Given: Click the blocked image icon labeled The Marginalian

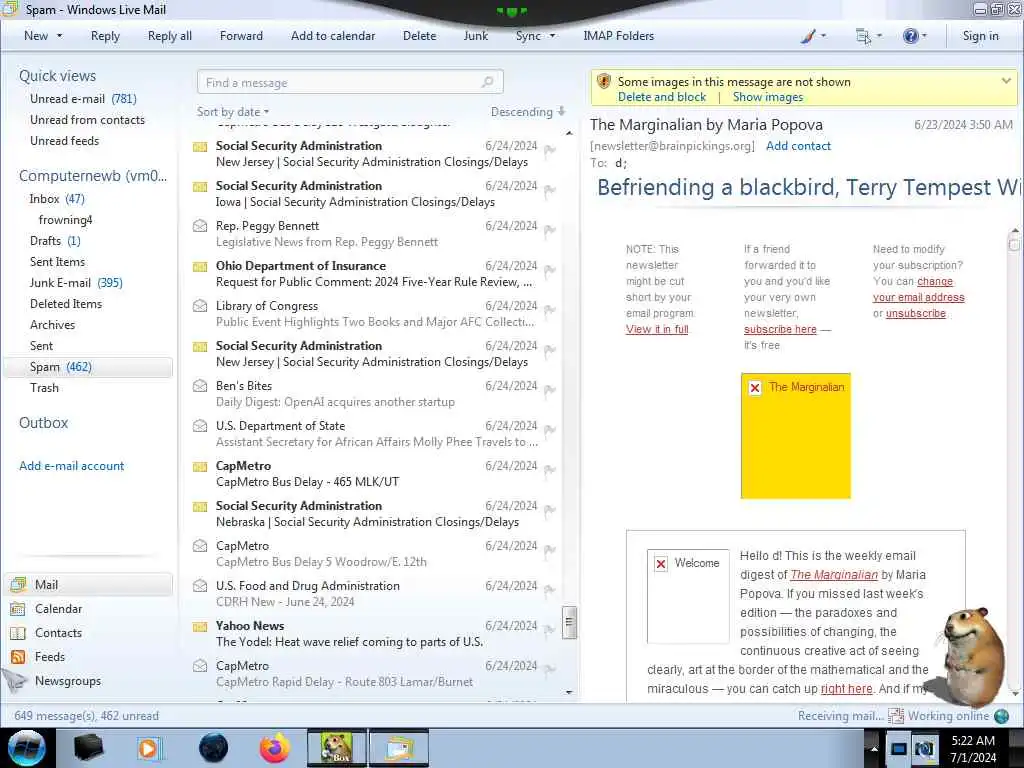Looking at the screenshot, I should point(755,388).
